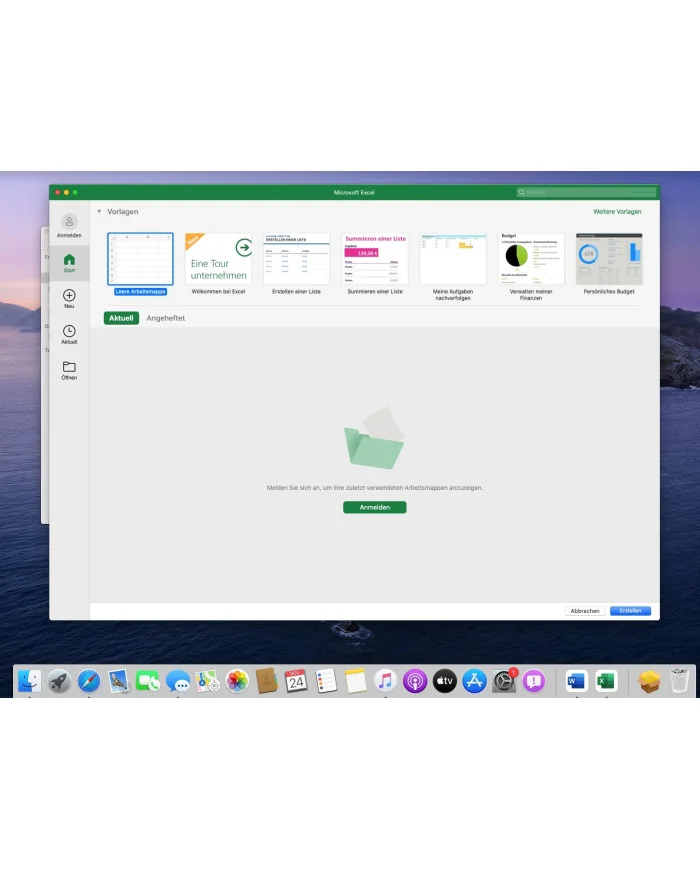Open Reminders from the dock

point(326,681)
